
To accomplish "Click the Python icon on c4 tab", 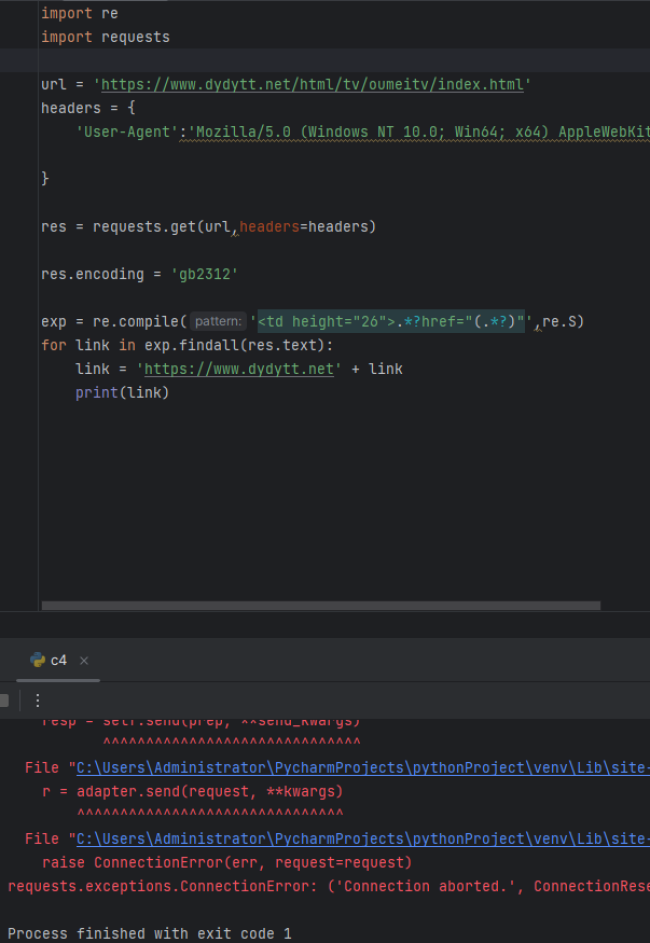I will pos(37,660).
